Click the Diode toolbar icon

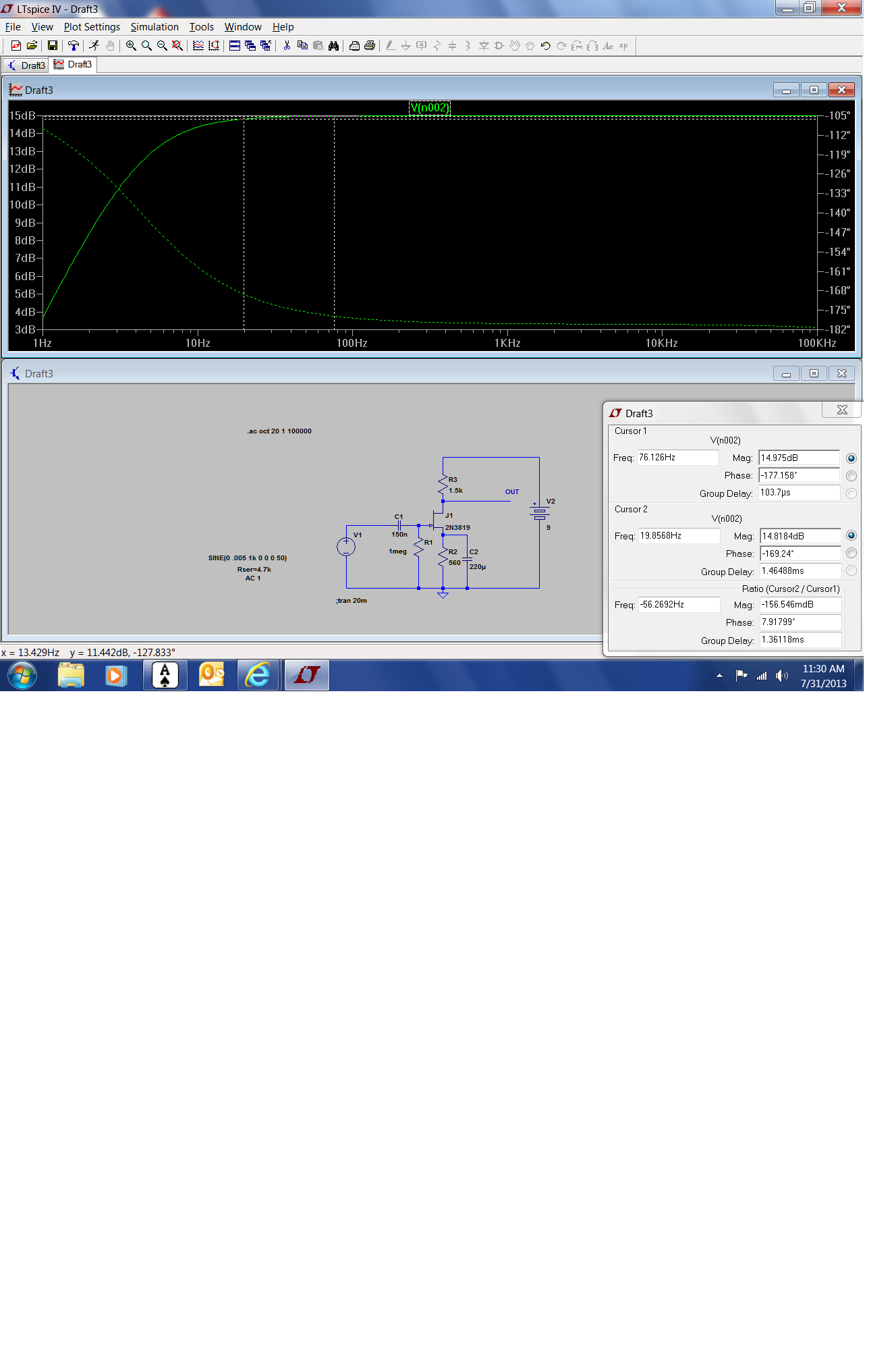[484, 46]
